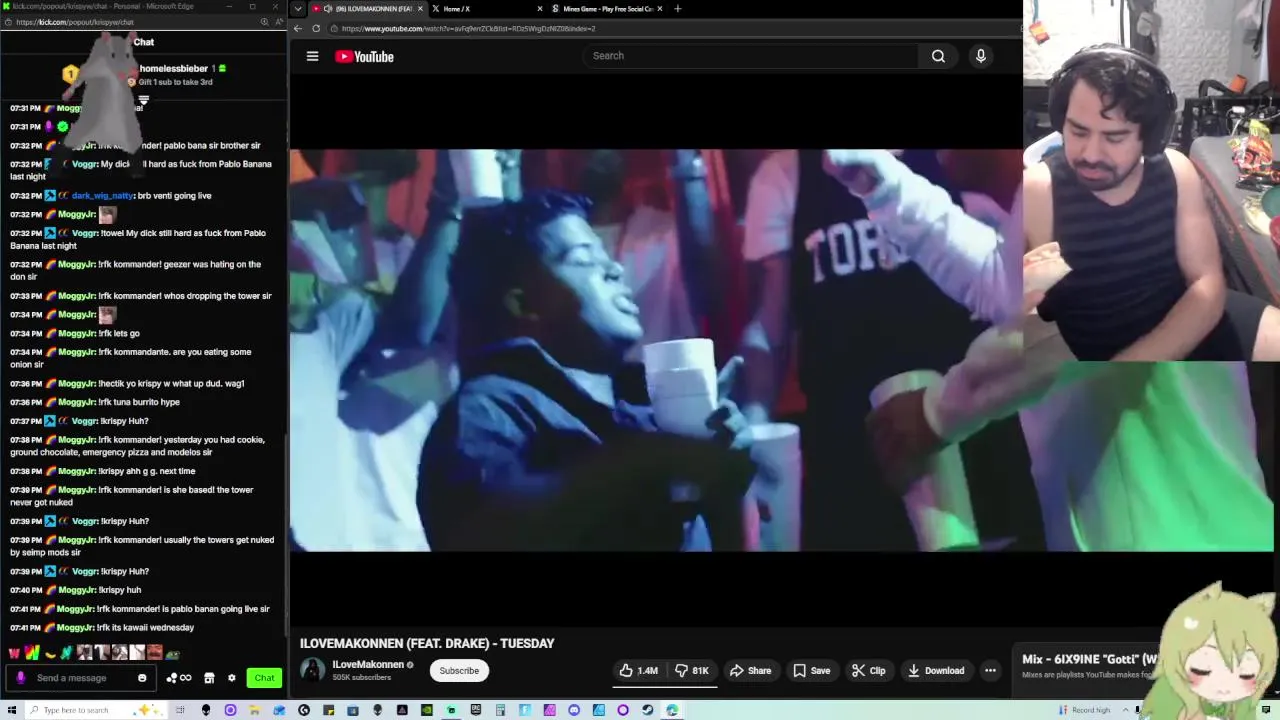Subscribe to ILoveMakonnen channel

click(x=459, y=671)
